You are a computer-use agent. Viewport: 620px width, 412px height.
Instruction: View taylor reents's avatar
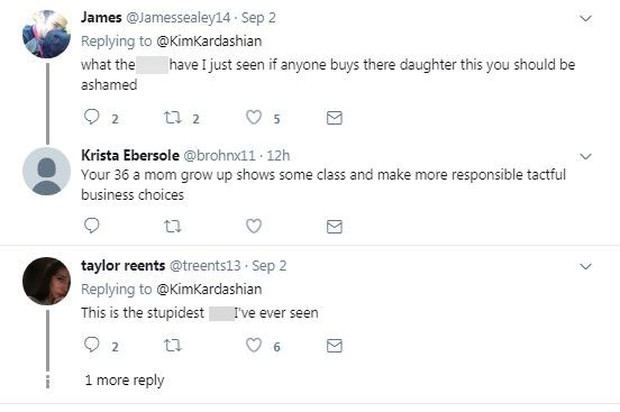45,281
